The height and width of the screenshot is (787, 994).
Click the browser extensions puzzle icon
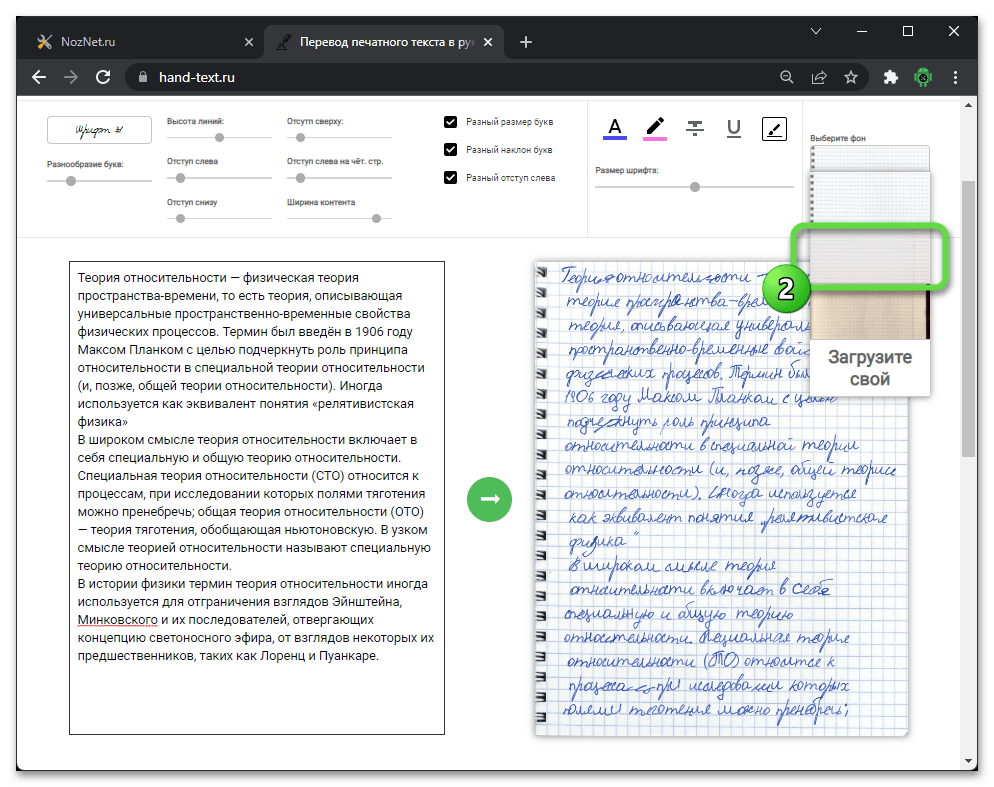coord(891,77)
